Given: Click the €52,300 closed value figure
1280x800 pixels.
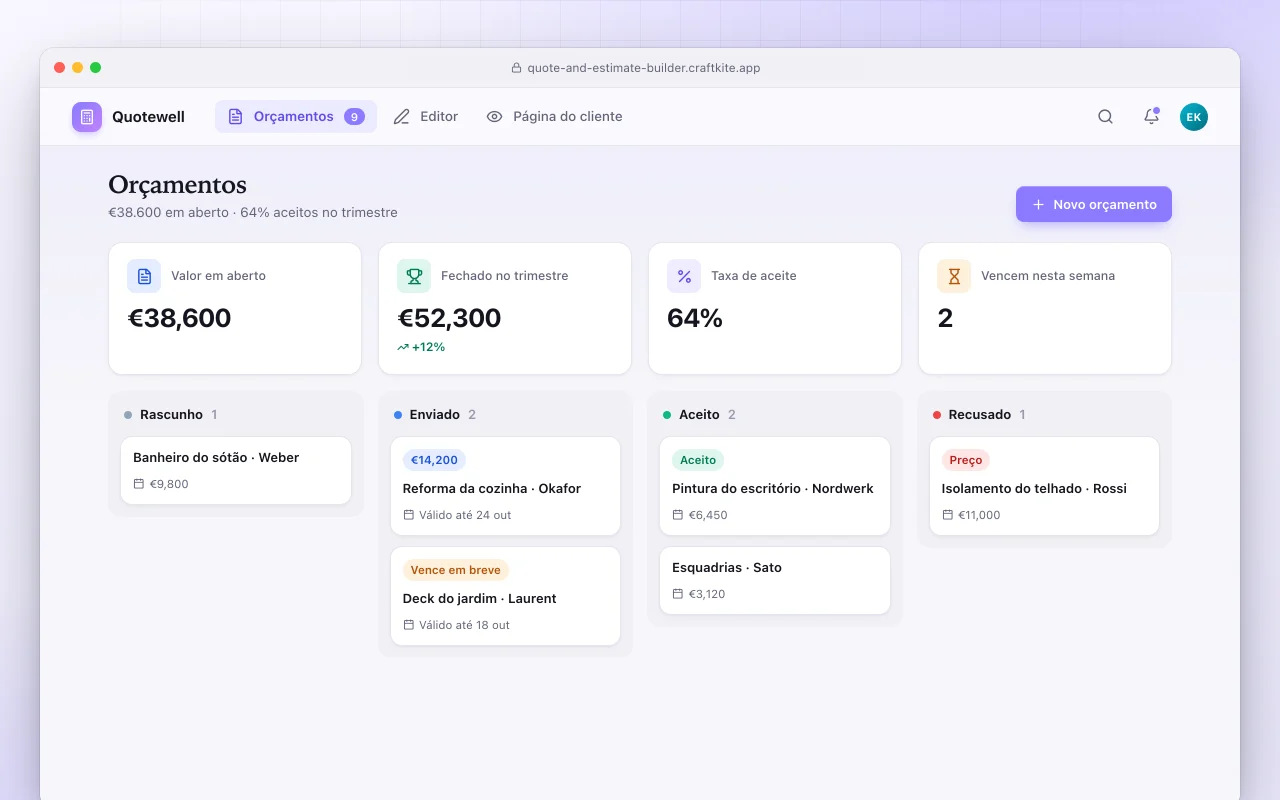Looking at the screenshot, I should point(449,318).
